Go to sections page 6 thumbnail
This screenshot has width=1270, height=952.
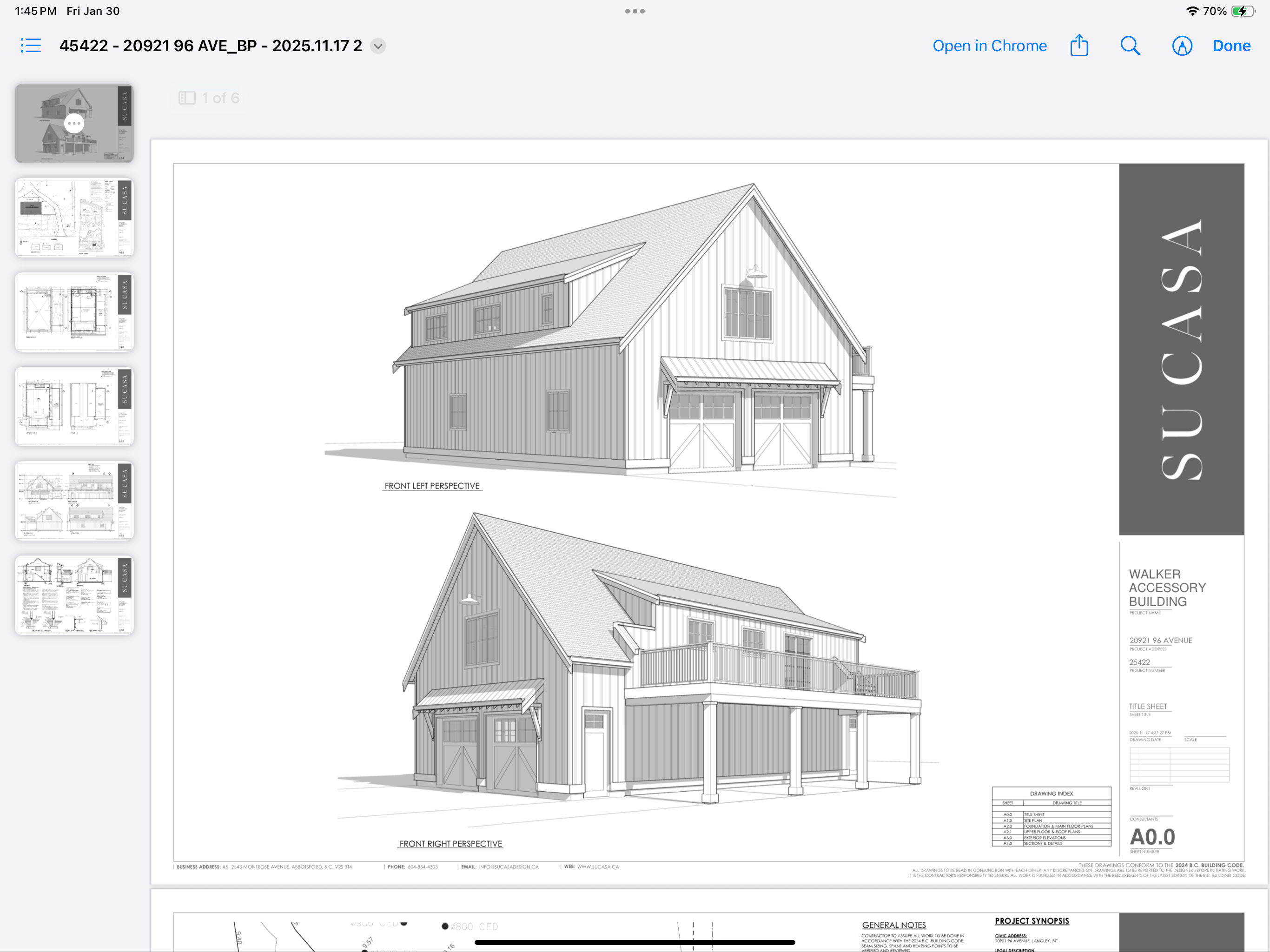point(74,594)
